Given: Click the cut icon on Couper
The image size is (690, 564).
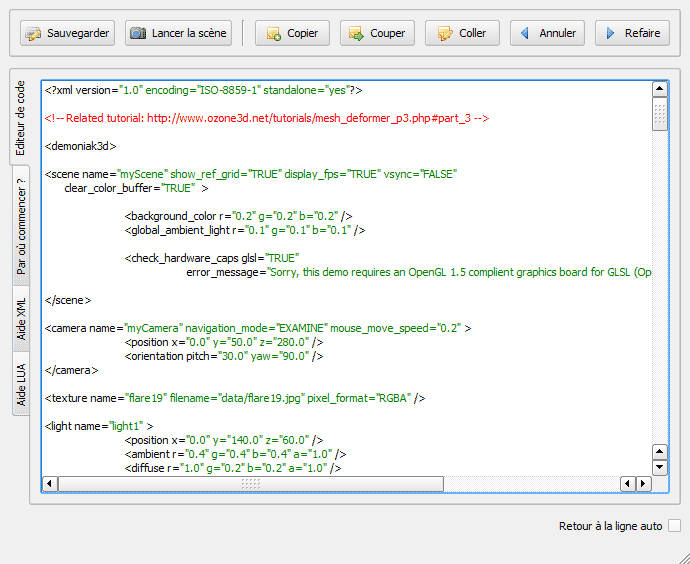Looking at the screenshot, I should click(x=356, y=34).
